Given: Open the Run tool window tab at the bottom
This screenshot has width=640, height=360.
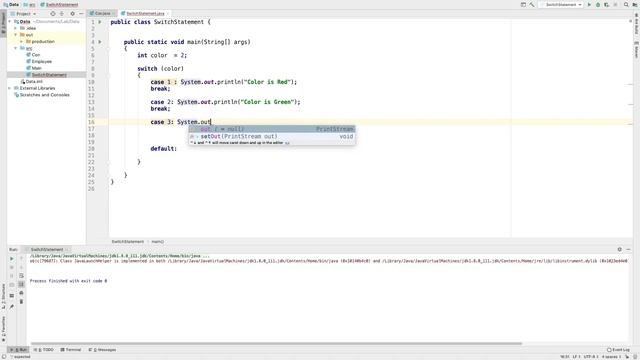Looking at the screenshot, I should click(x=18, y=350).
